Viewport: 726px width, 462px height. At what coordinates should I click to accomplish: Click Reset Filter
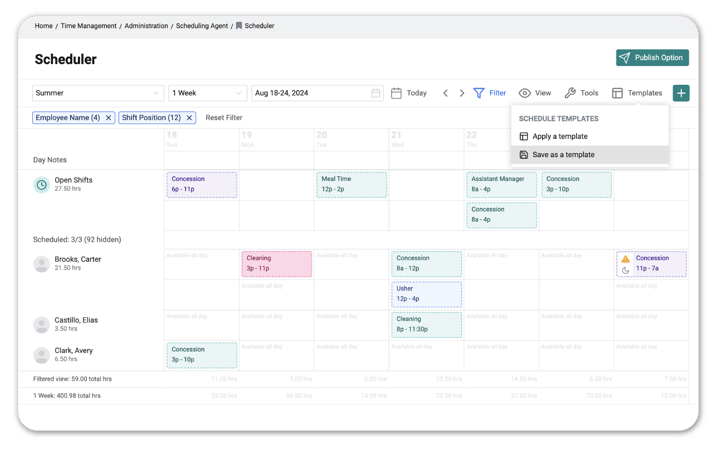click(x=224, y=118)
